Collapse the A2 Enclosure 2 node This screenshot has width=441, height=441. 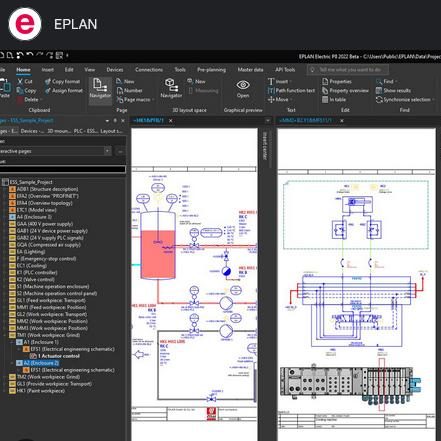[12, 363]
